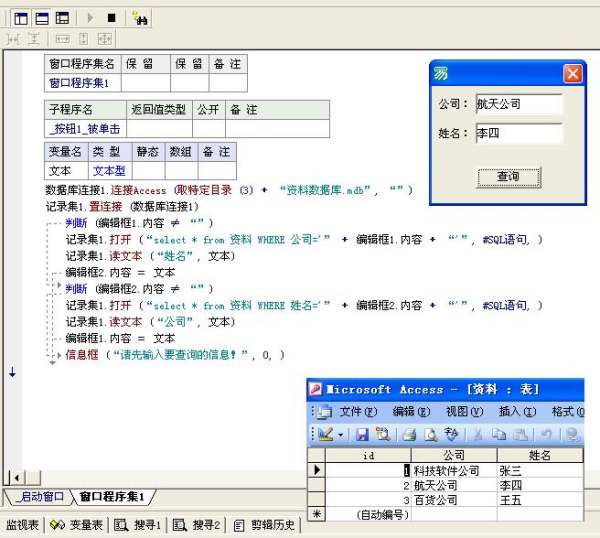Click the Stop (black square) toolbar icon

tap(111, 18)
